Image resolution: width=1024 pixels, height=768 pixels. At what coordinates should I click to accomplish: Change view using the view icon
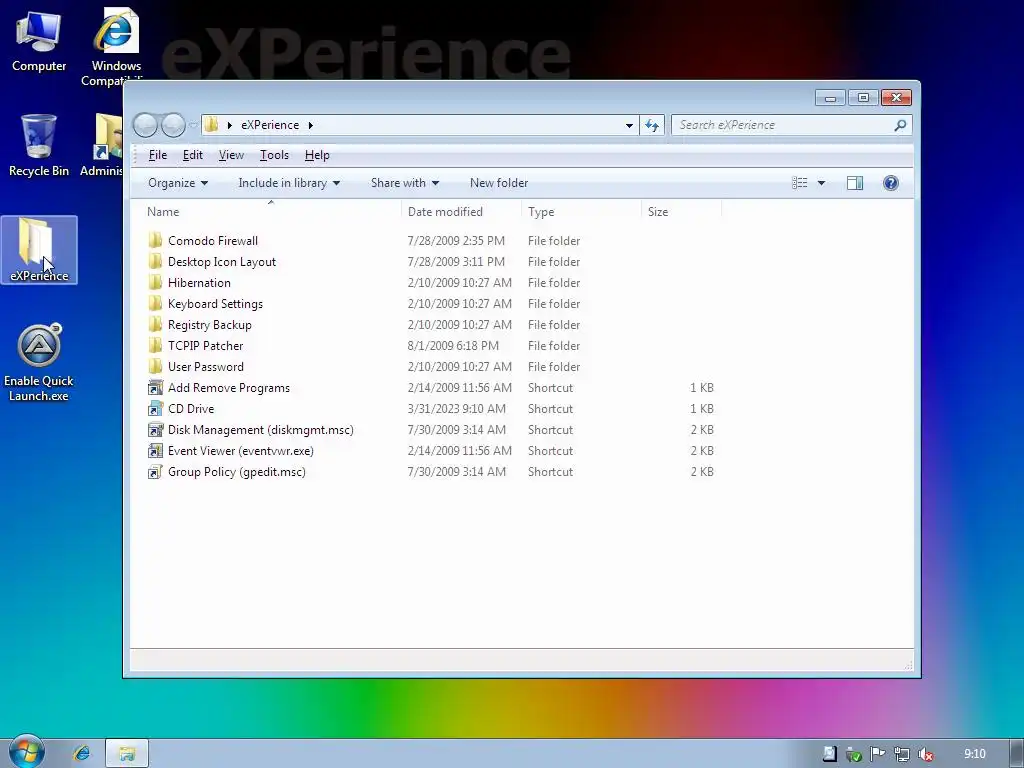799,183
